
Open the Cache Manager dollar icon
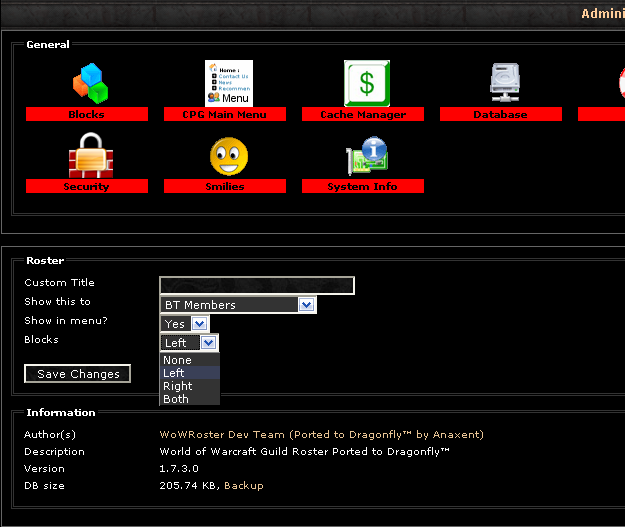click(x=366, y=83)
